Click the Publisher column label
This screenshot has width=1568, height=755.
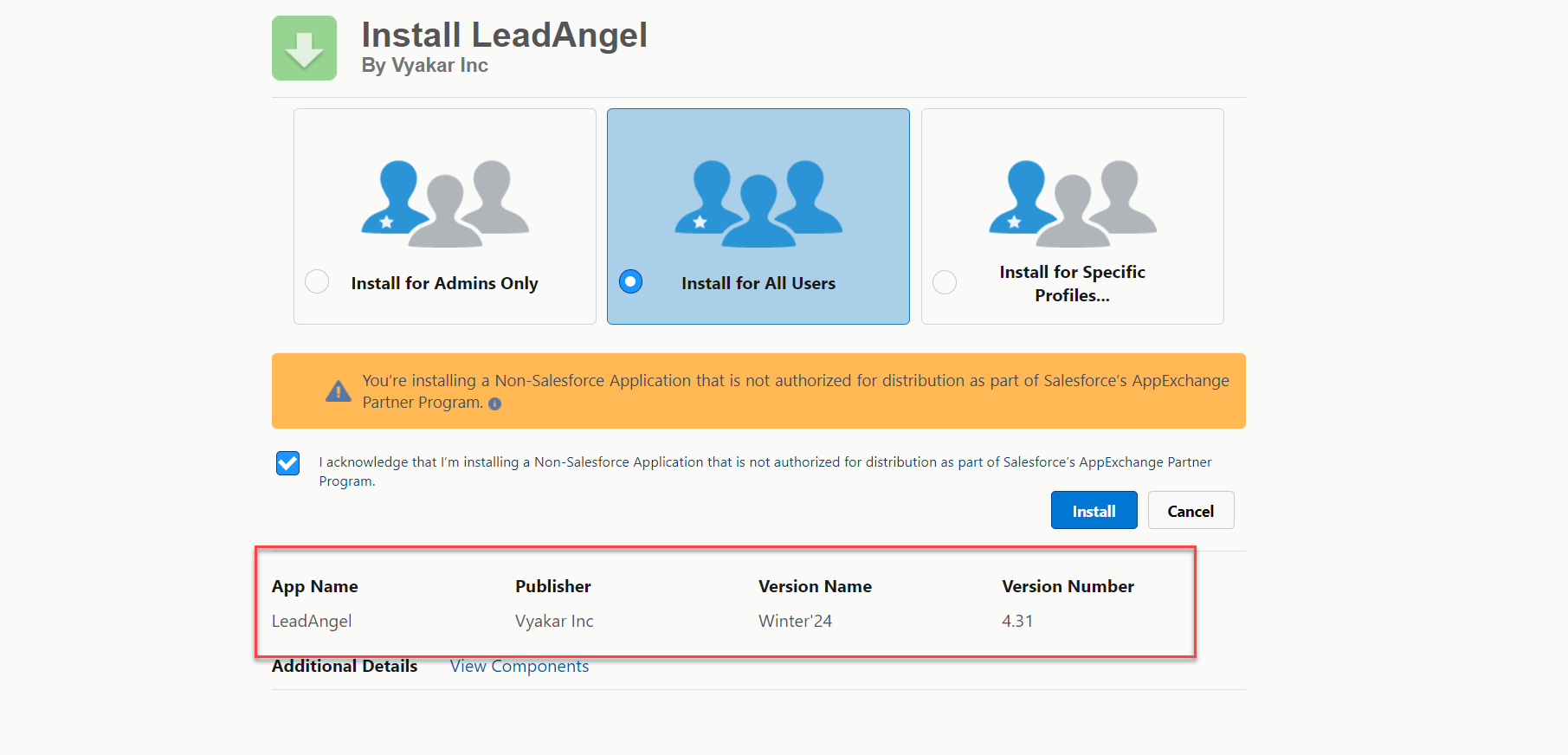[x=553, y=586]
